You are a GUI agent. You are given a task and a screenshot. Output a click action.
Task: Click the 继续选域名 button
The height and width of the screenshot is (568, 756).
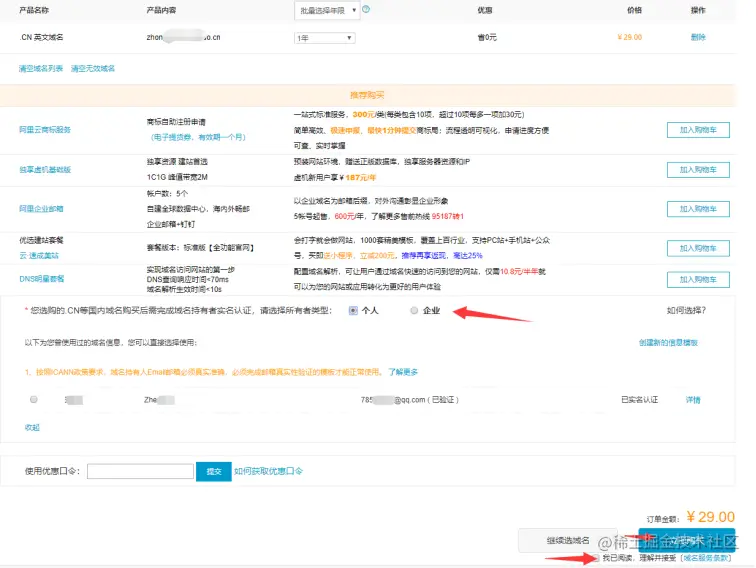(x=567, y=541)
